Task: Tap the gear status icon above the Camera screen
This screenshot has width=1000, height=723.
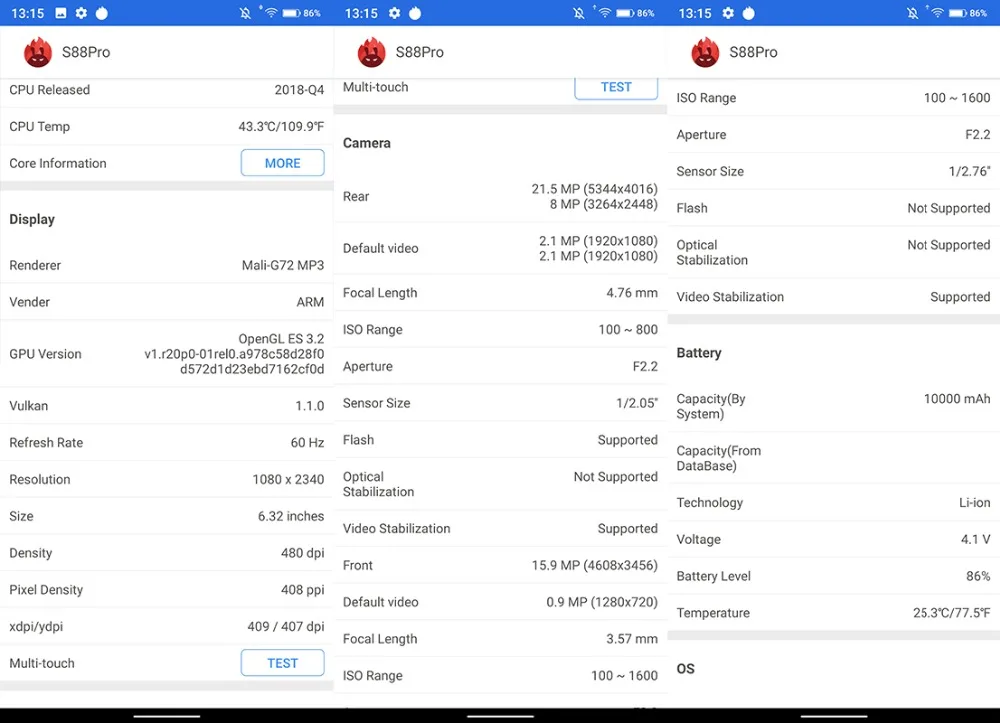Action: click(x=394, y=13)
